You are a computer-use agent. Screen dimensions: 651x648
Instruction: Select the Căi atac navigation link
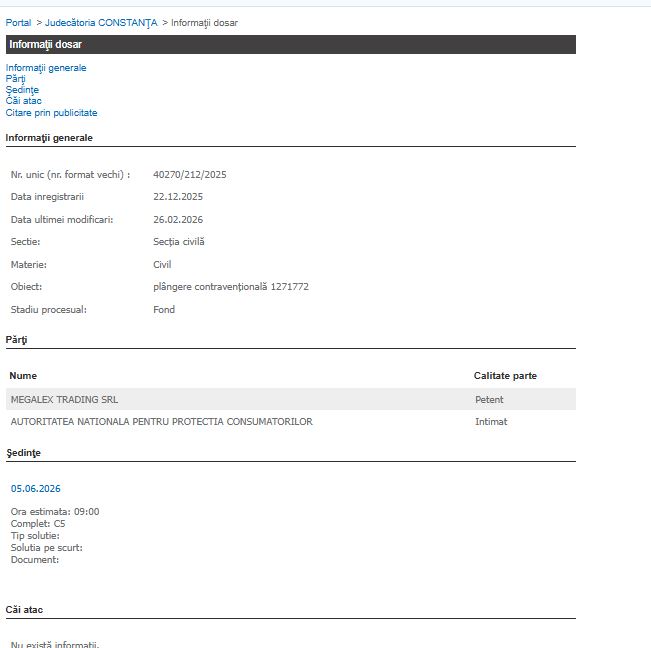[x=24, y=101]
